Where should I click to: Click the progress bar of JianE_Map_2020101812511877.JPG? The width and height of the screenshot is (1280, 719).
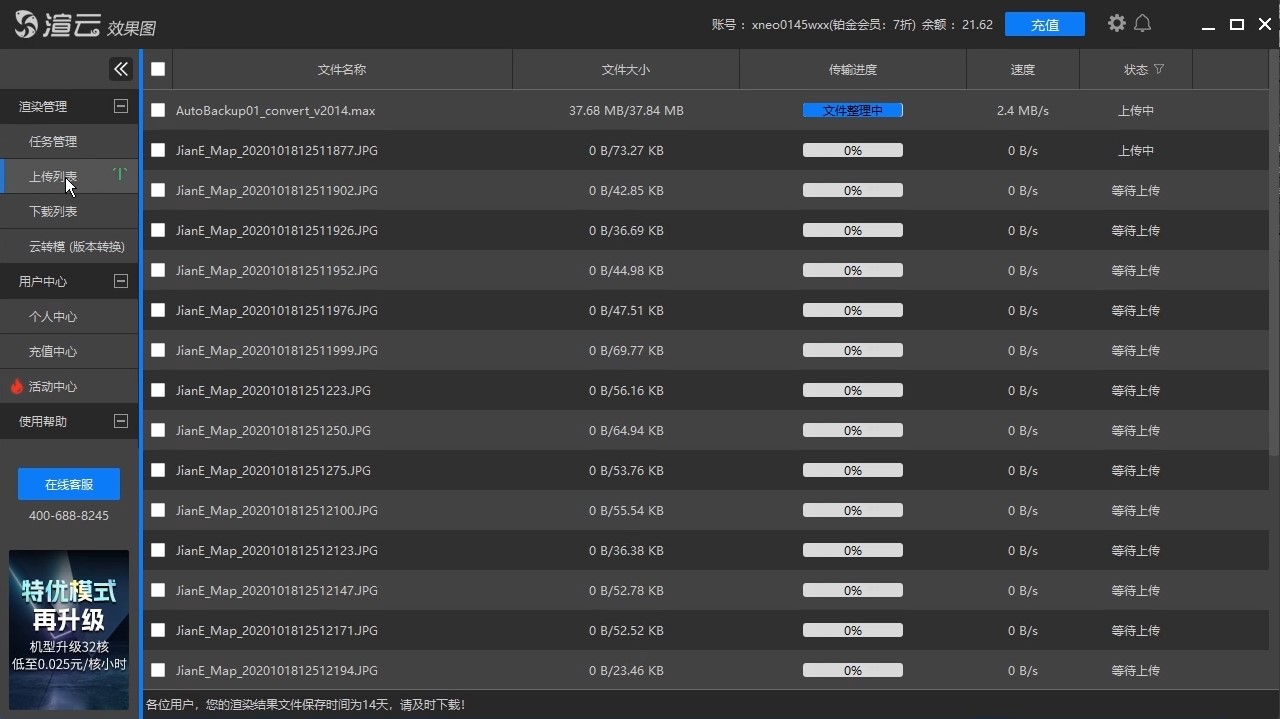853,150
